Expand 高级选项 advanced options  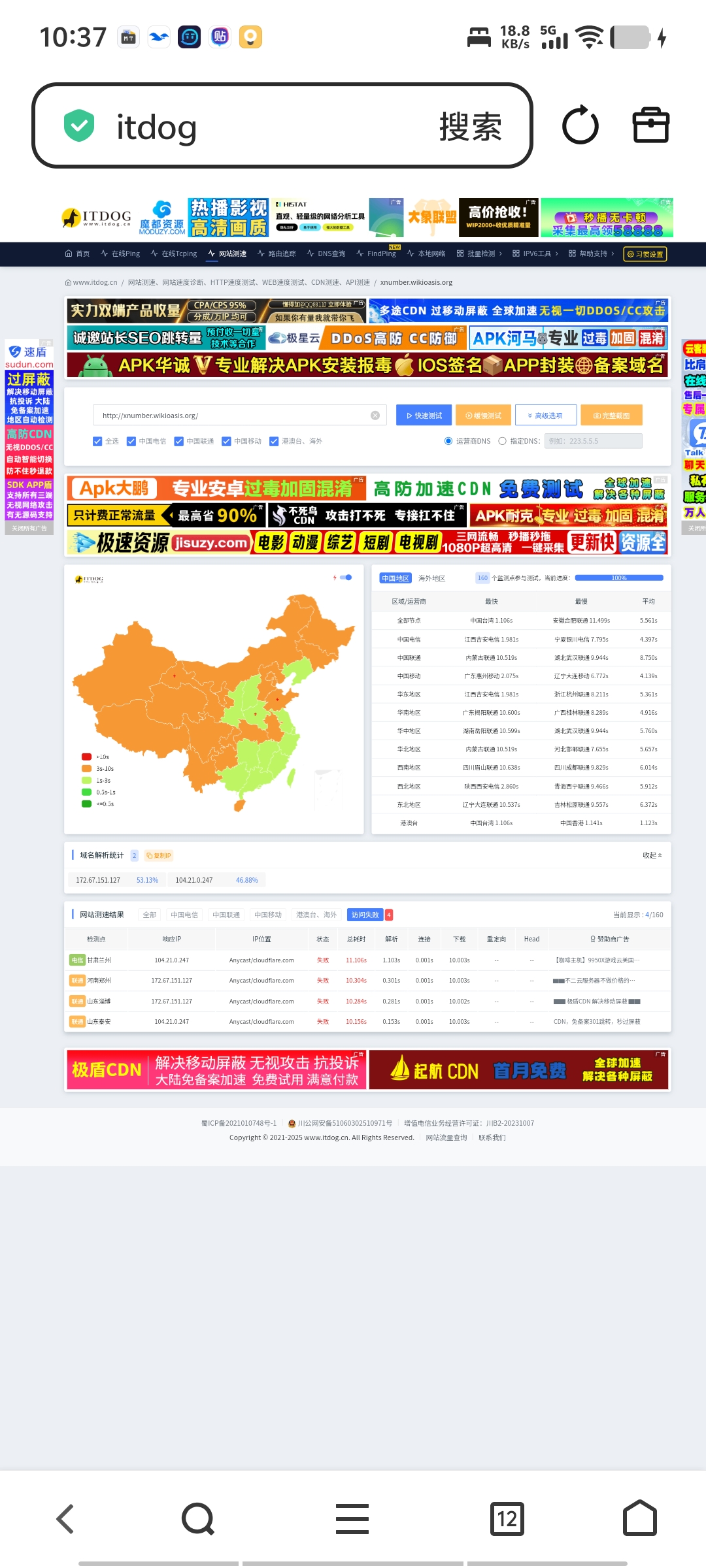click(545, 416)
